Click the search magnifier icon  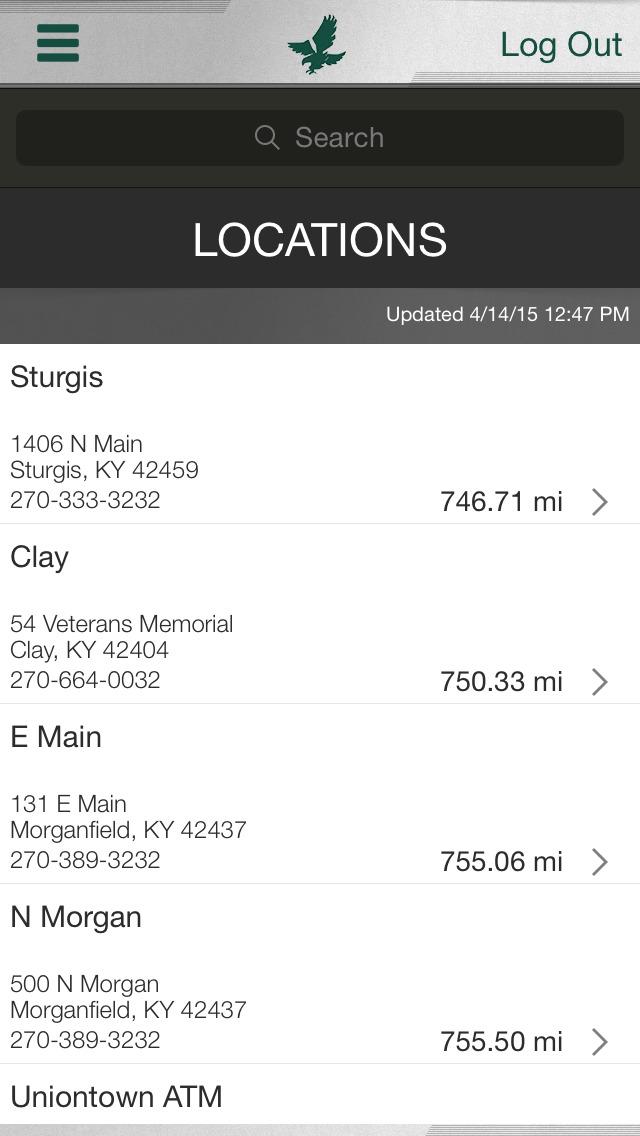tap(267, 138)
